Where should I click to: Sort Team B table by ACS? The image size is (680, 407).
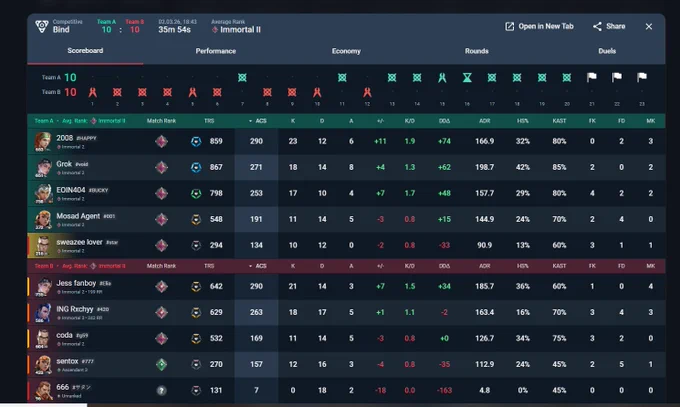pyautogui.click(x=258, y=266)
